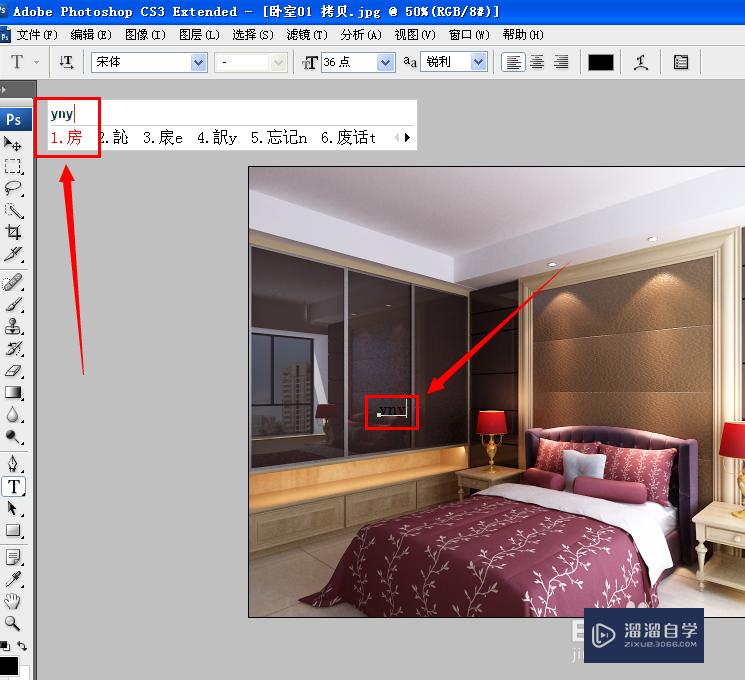Image resolution: width=745 pixels, height=680 pixels.
Task: Select the Zoom tool
Action: [12, 623]
